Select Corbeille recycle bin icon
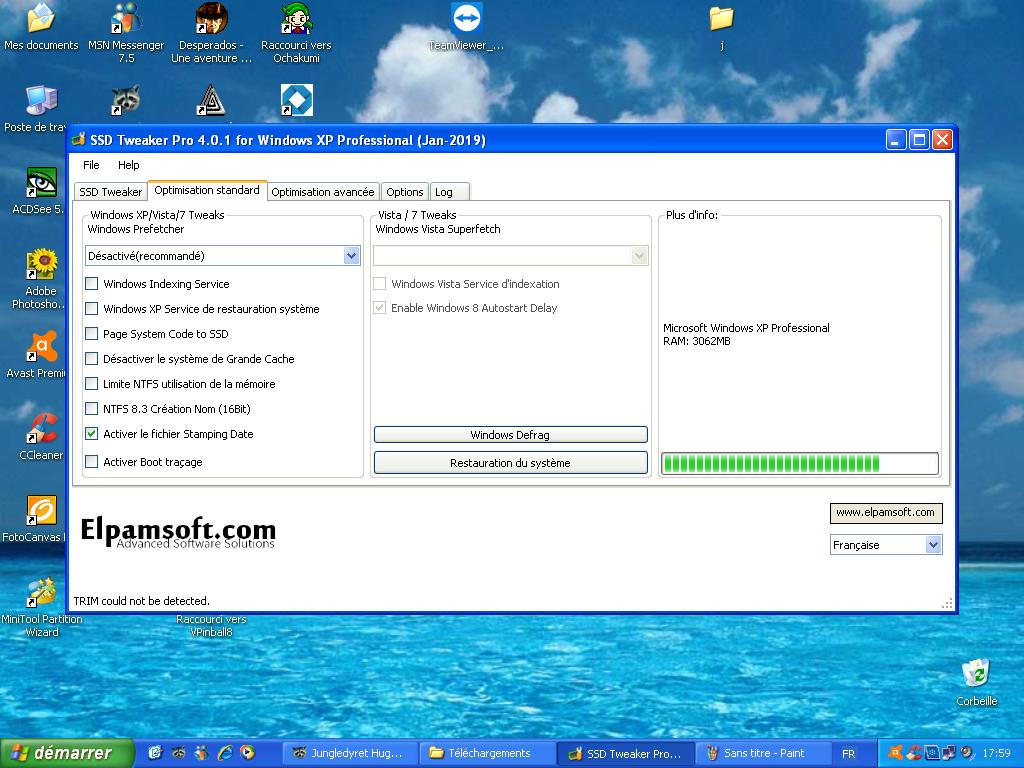This screenshot has width=1024, height=768. pos(976,674)
